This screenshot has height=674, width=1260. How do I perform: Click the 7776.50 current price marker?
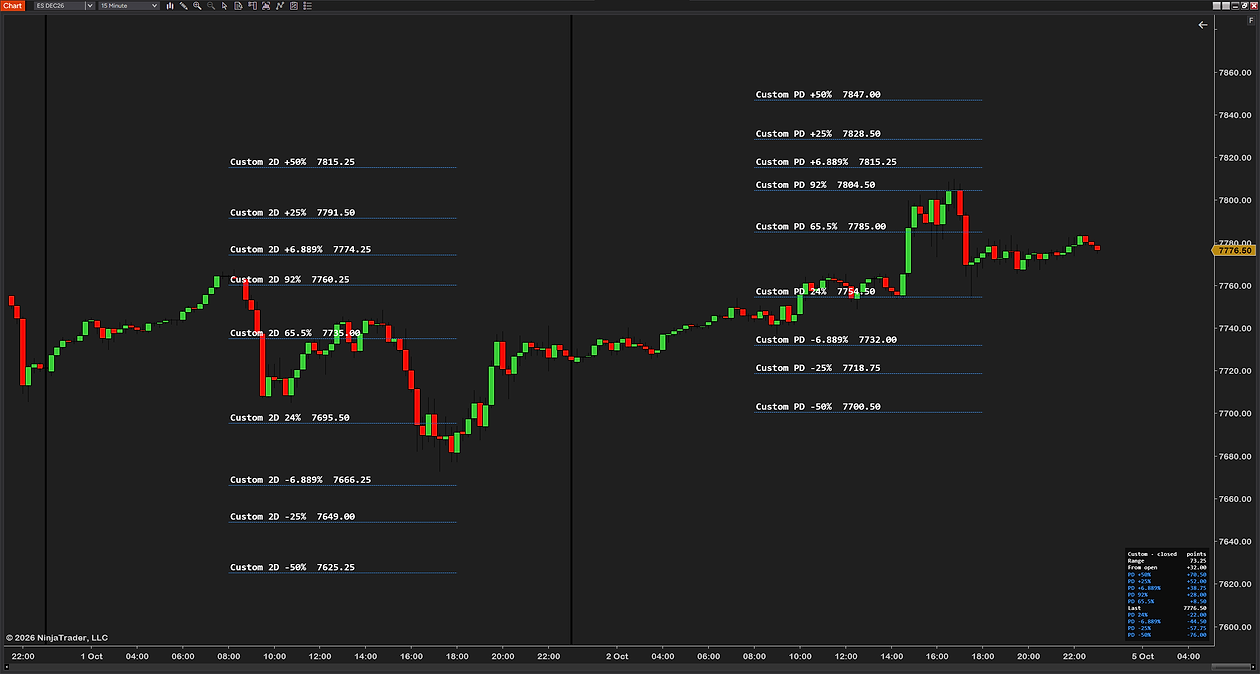tap(1233, 251)
